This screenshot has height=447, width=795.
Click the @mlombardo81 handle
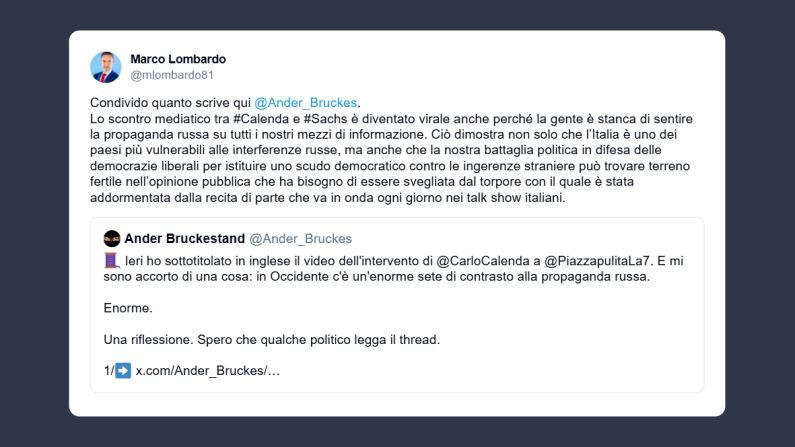pos(171,75)
